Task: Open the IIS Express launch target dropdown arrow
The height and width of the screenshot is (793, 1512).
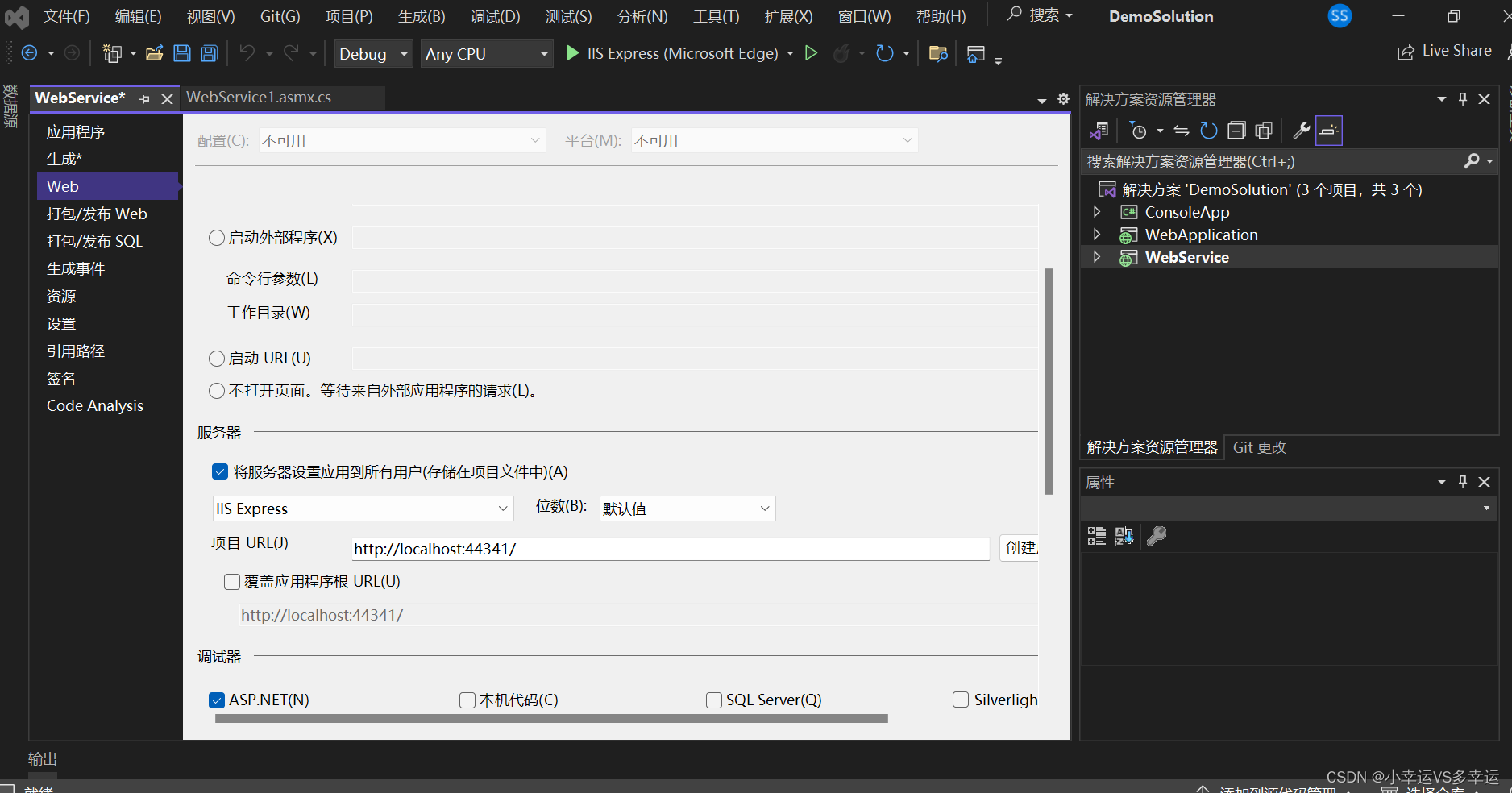Action: coord(790,53)
